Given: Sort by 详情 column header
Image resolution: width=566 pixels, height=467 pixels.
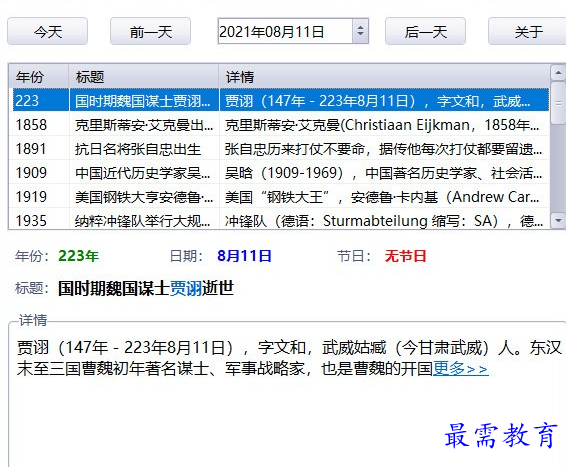Looking at the screenshot, I should (384, 77).
